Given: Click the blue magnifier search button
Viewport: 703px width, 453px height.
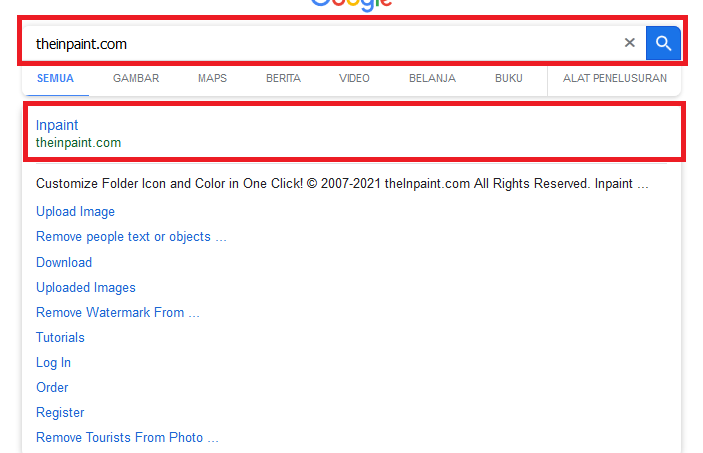Looking at the screenshot, I should 663,43.
